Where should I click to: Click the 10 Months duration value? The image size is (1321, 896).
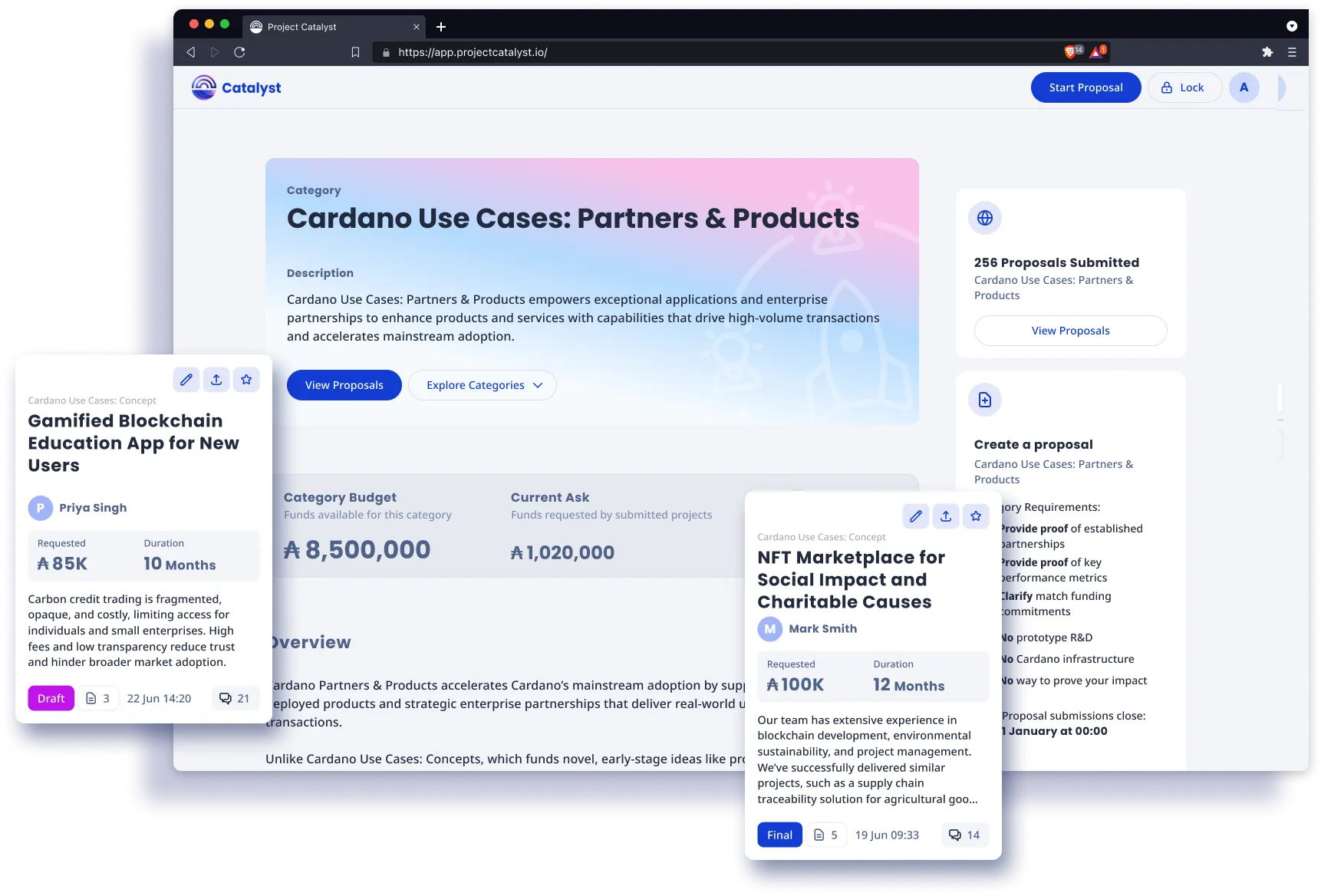coord(180,564)
